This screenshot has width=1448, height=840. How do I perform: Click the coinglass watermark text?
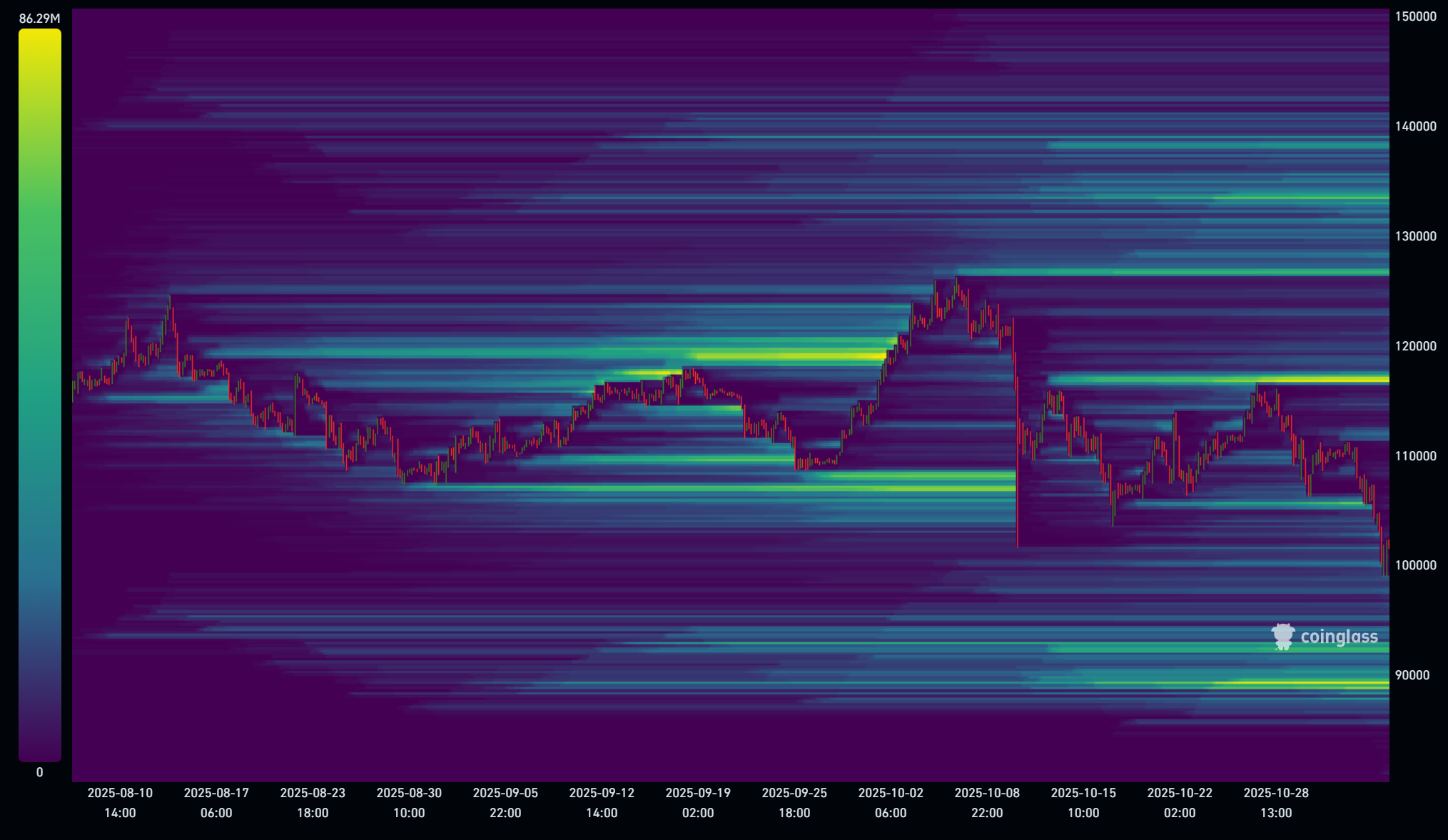pos(1339,637)
